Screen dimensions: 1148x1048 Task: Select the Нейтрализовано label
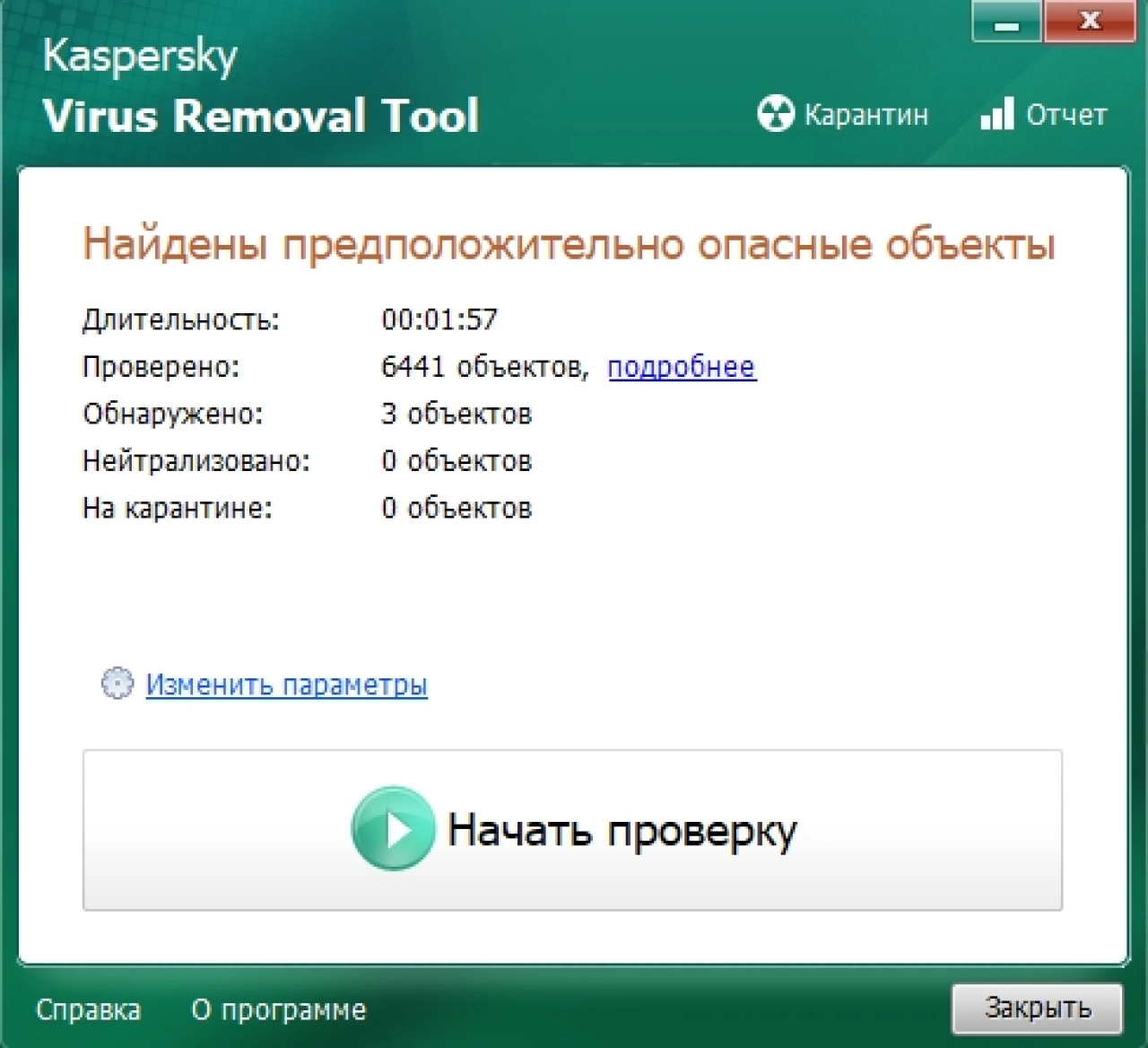click(x=196, y=461)
